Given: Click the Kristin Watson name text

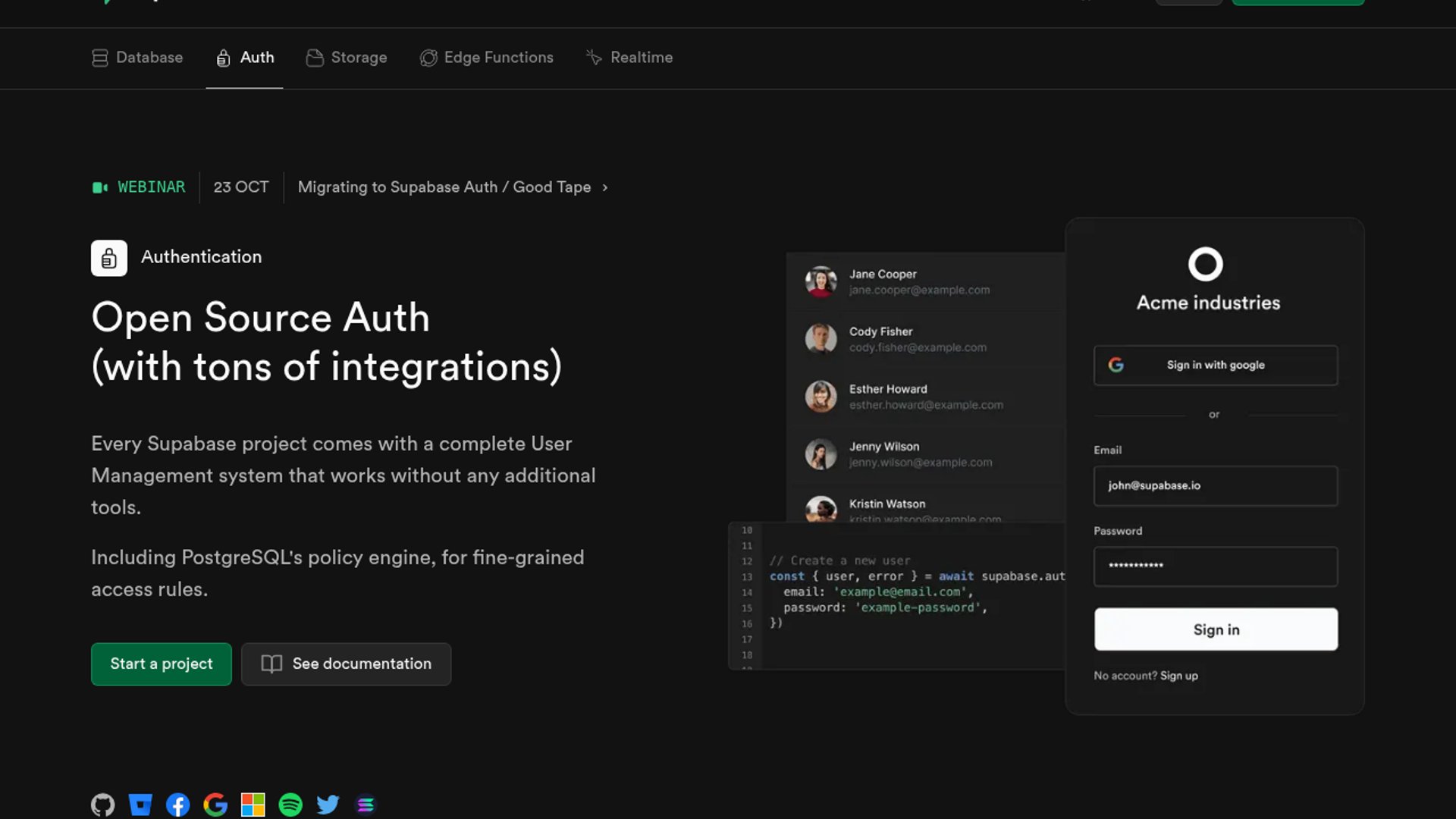Looking at the screenshot, I should (x=887, y=504).
